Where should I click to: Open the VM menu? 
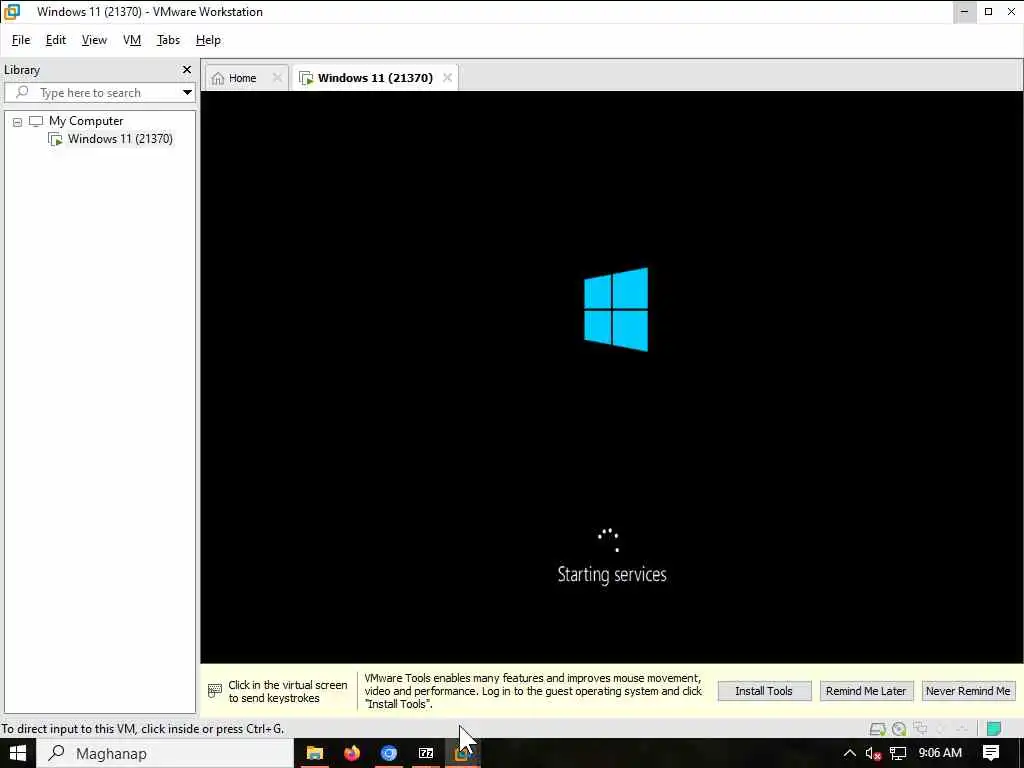coord(132,40)
